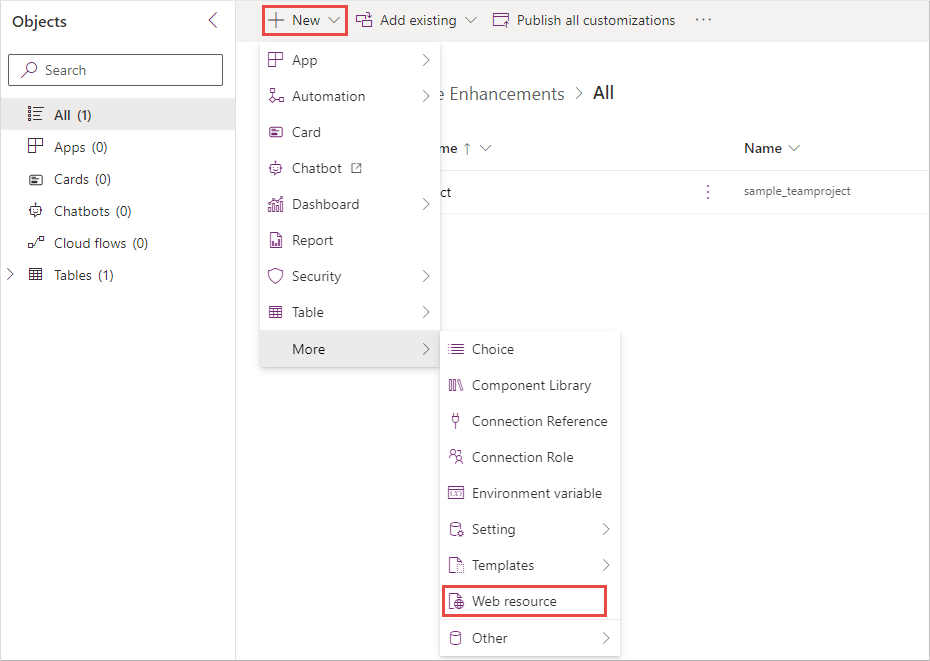Choose Report from the New menu
Image resolution: width=930 pixels, height=661 pixels.
[x=349, y=240]
